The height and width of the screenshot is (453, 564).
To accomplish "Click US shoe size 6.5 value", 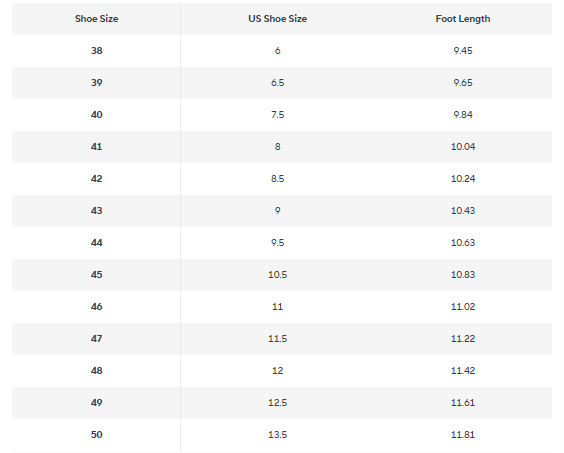I will 277,83.
